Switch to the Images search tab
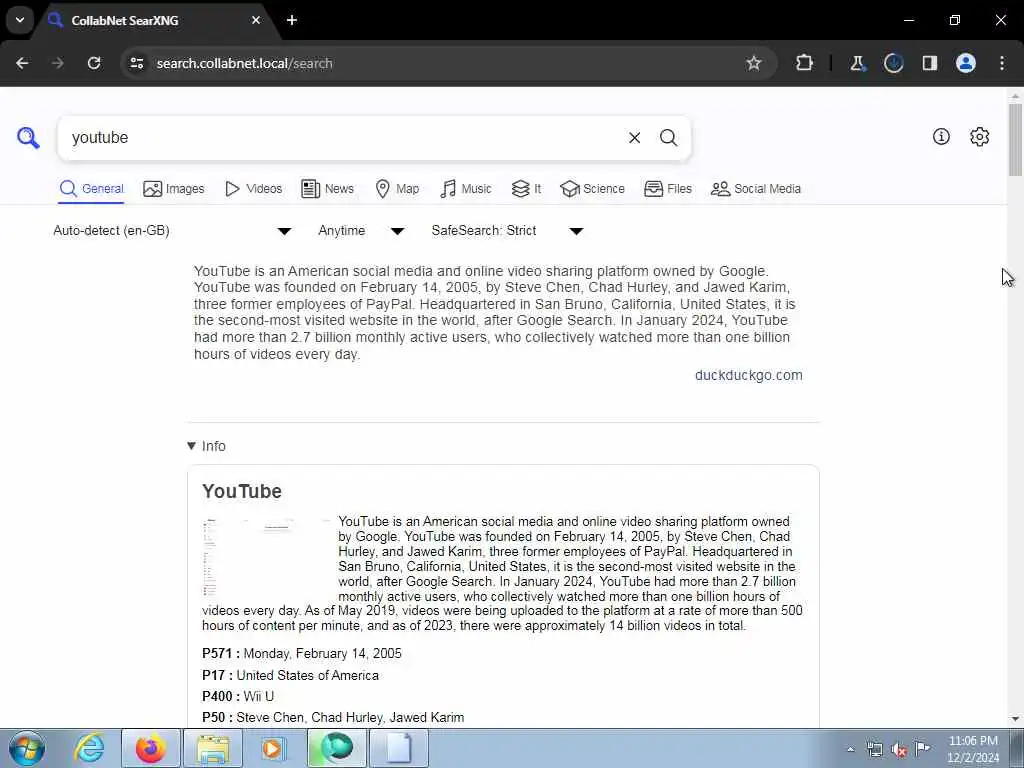This screenshot has height=768, width=1024. tap(174, 189)
